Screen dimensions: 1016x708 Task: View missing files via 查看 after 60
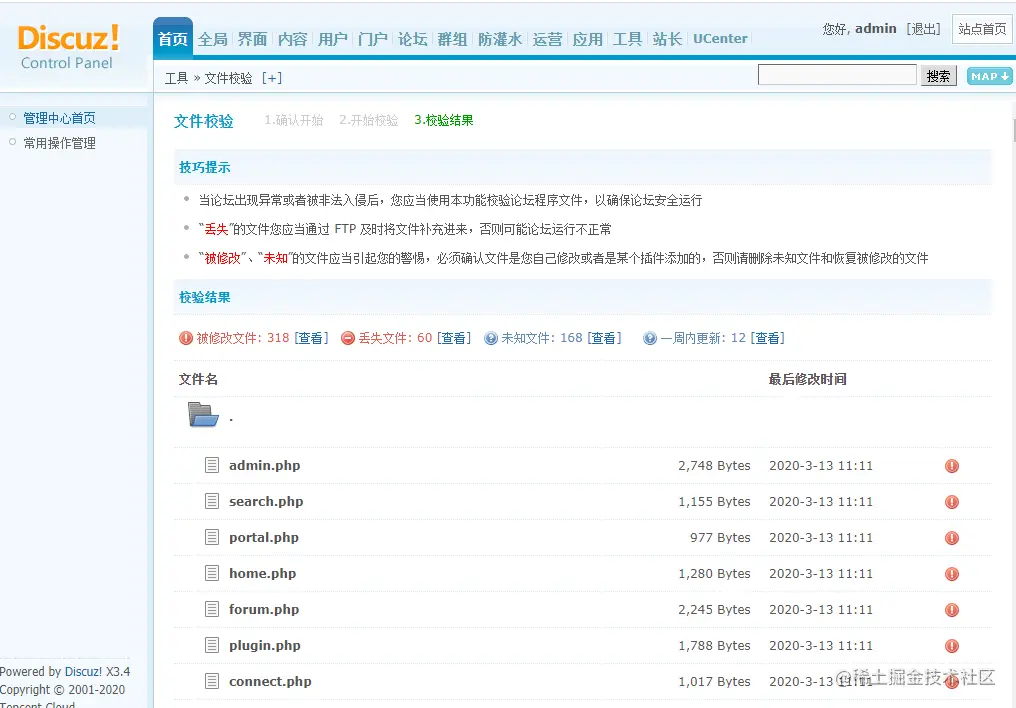point(454,338)
